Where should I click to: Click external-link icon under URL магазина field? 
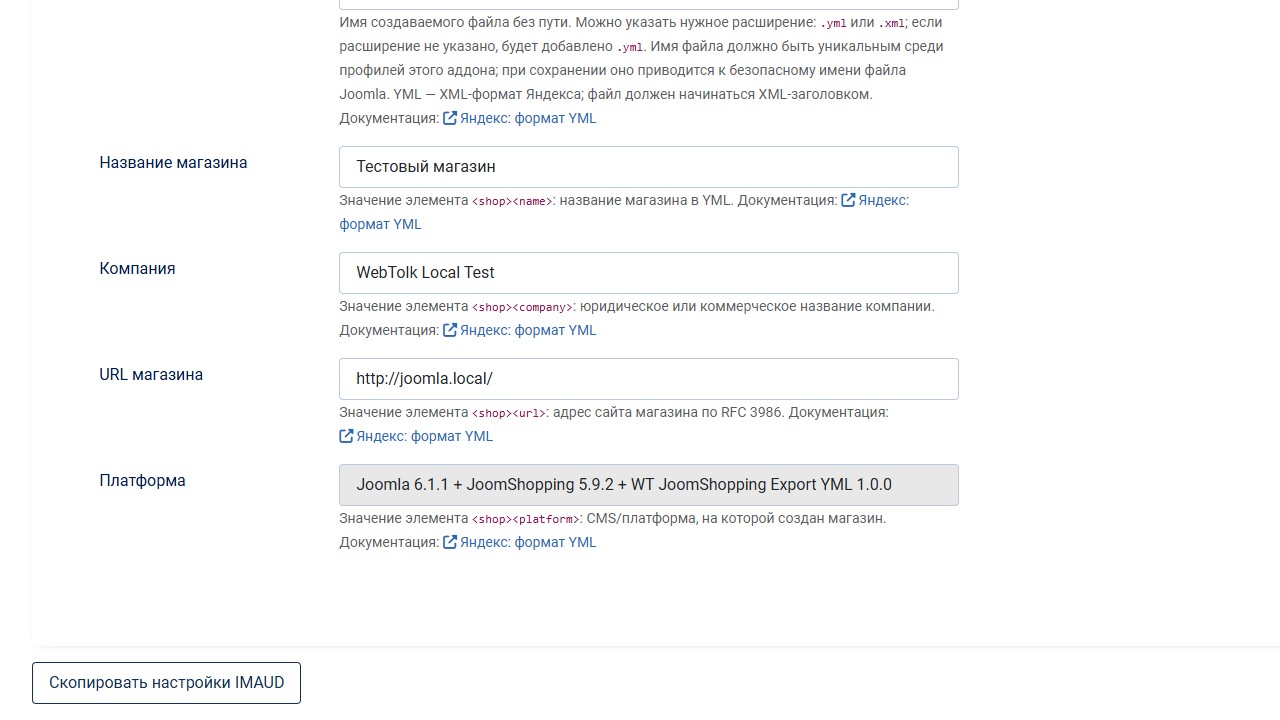click(x=346, y=436)
